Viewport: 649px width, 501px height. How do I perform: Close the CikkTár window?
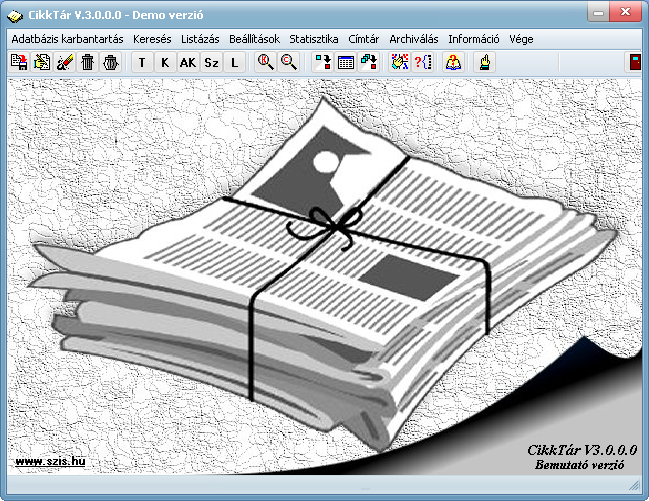(x=625, y=13)
